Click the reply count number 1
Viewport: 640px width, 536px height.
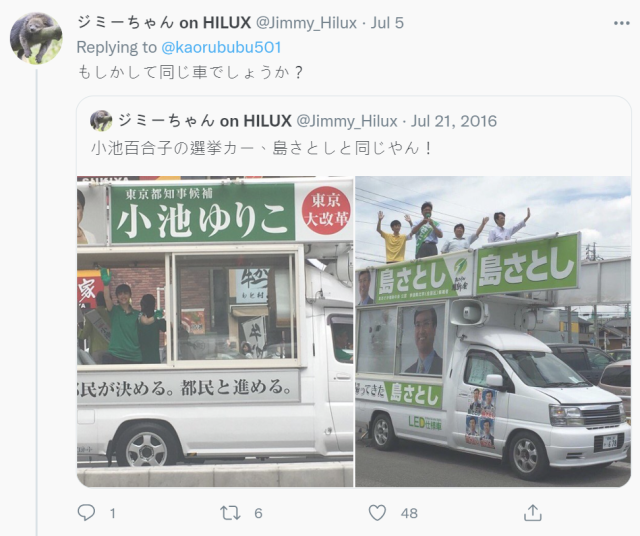tap(113, 513)
